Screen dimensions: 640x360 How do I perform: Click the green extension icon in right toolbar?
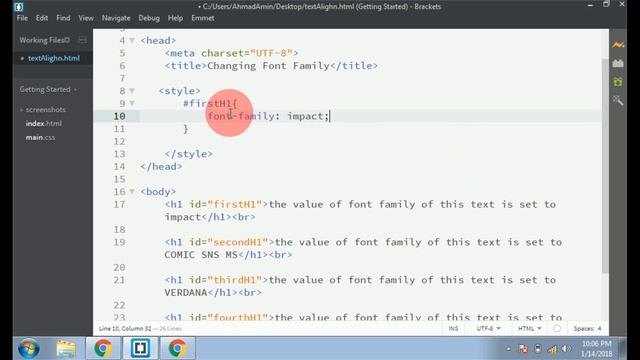pyautogui.click(x=618, y=82)
